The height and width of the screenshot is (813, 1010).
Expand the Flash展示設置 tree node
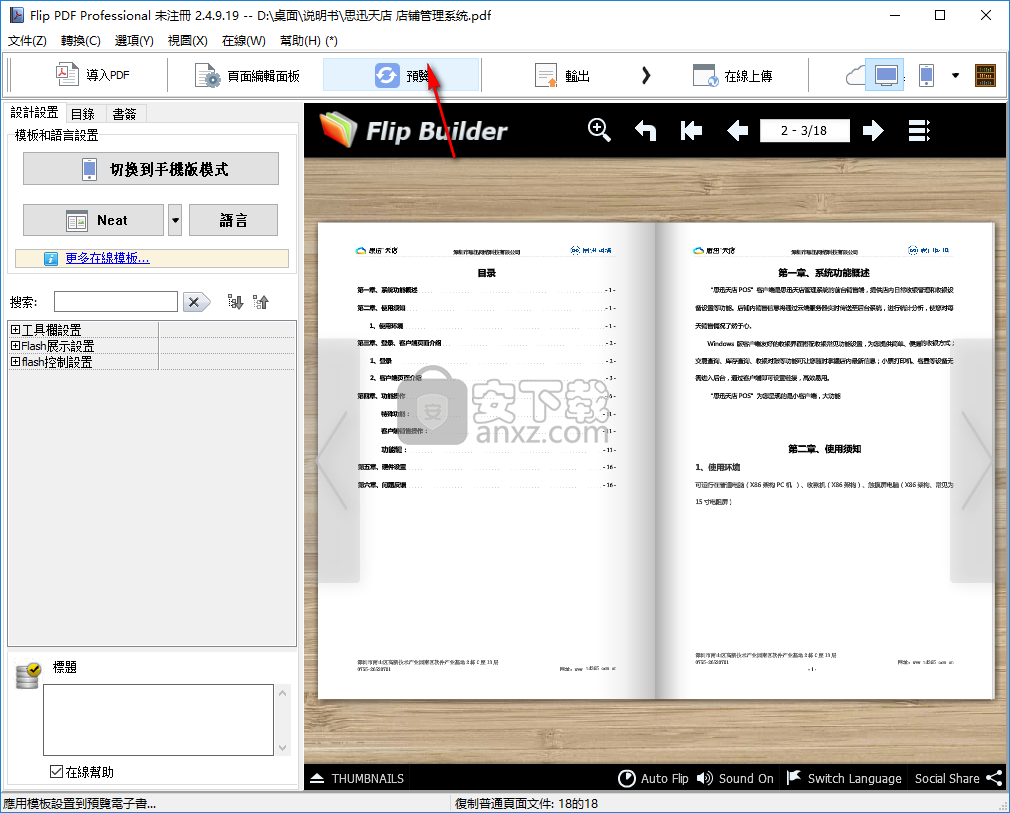pyautogui.click(x=15, y=346)
